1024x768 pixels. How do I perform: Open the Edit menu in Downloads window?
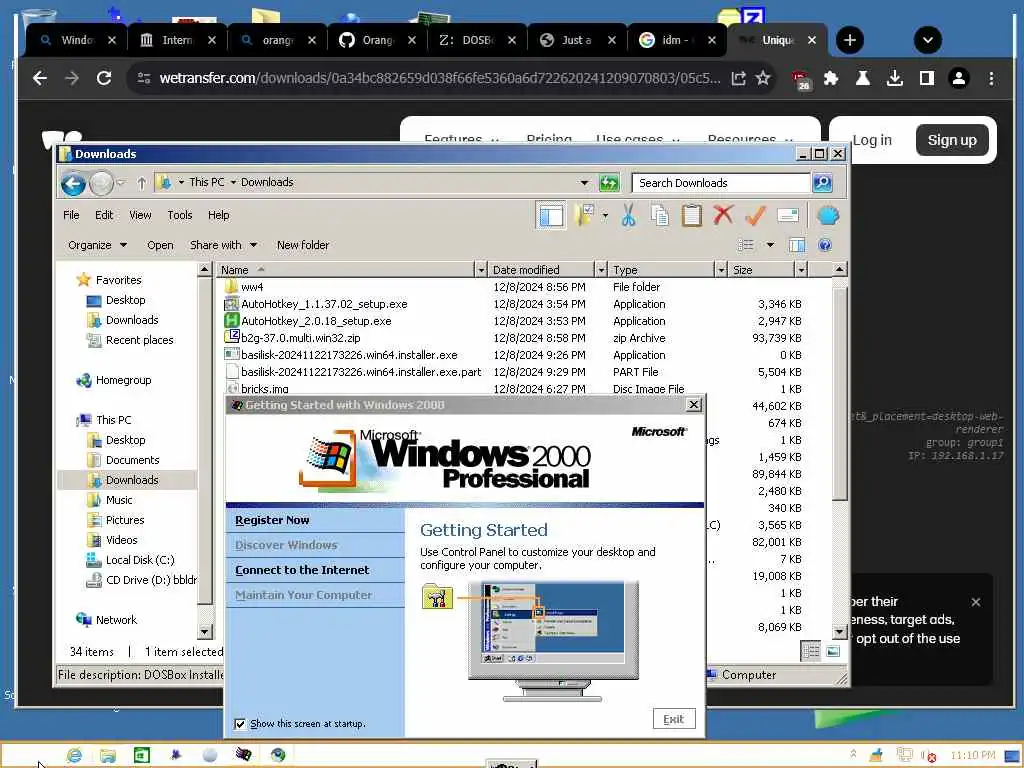point(104,215)
